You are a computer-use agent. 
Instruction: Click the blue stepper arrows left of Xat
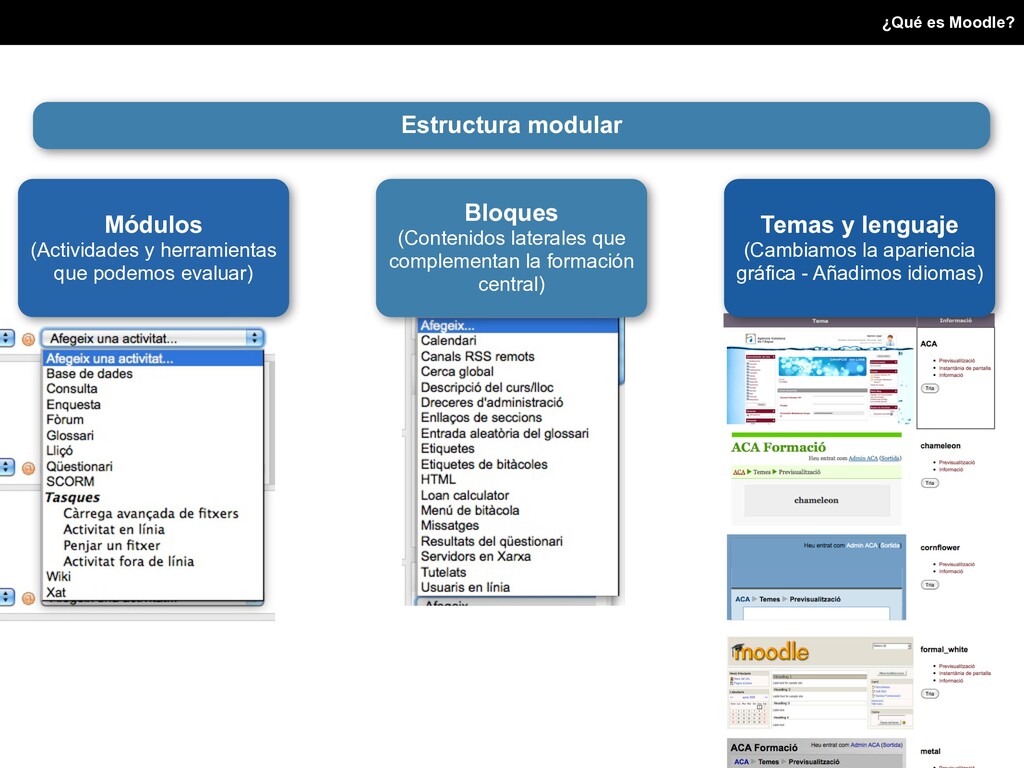tap(7, 596)
